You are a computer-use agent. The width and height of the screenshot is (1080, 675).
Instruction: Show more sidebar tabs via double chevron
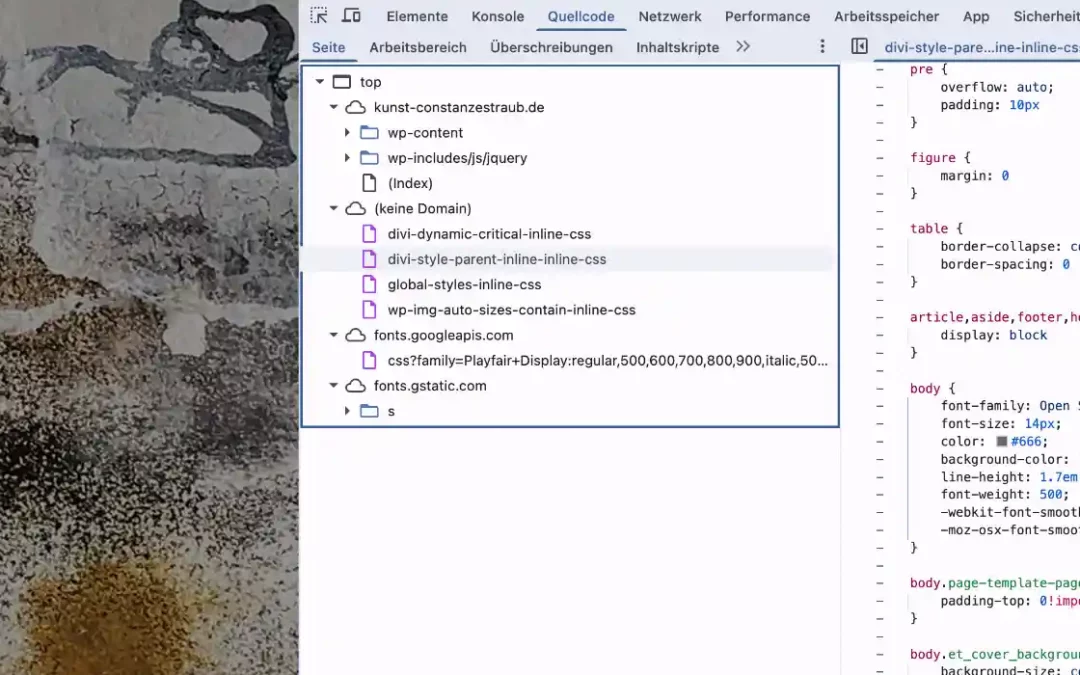742,47
